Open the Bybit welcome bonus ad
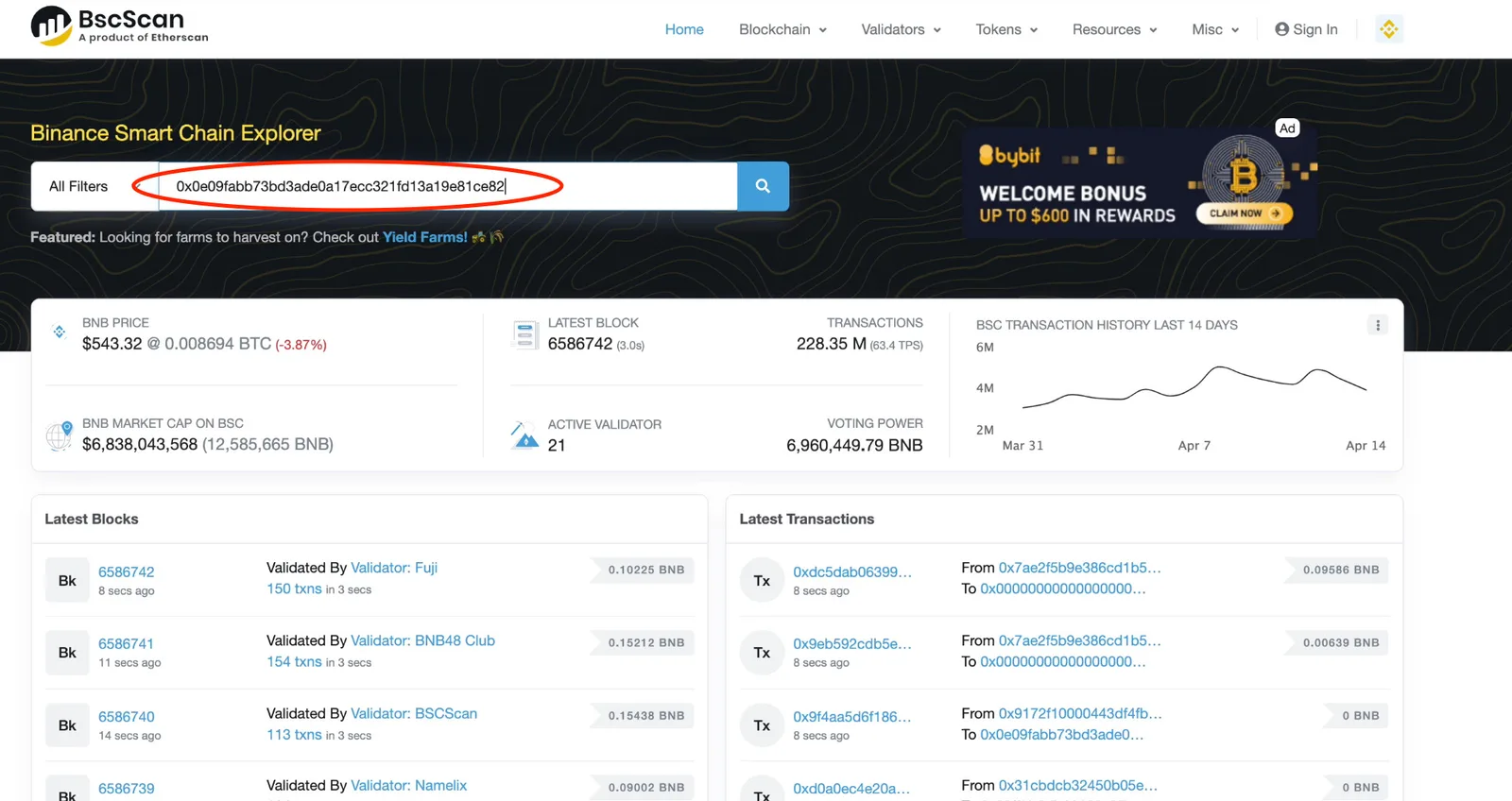 point(1141,182)
